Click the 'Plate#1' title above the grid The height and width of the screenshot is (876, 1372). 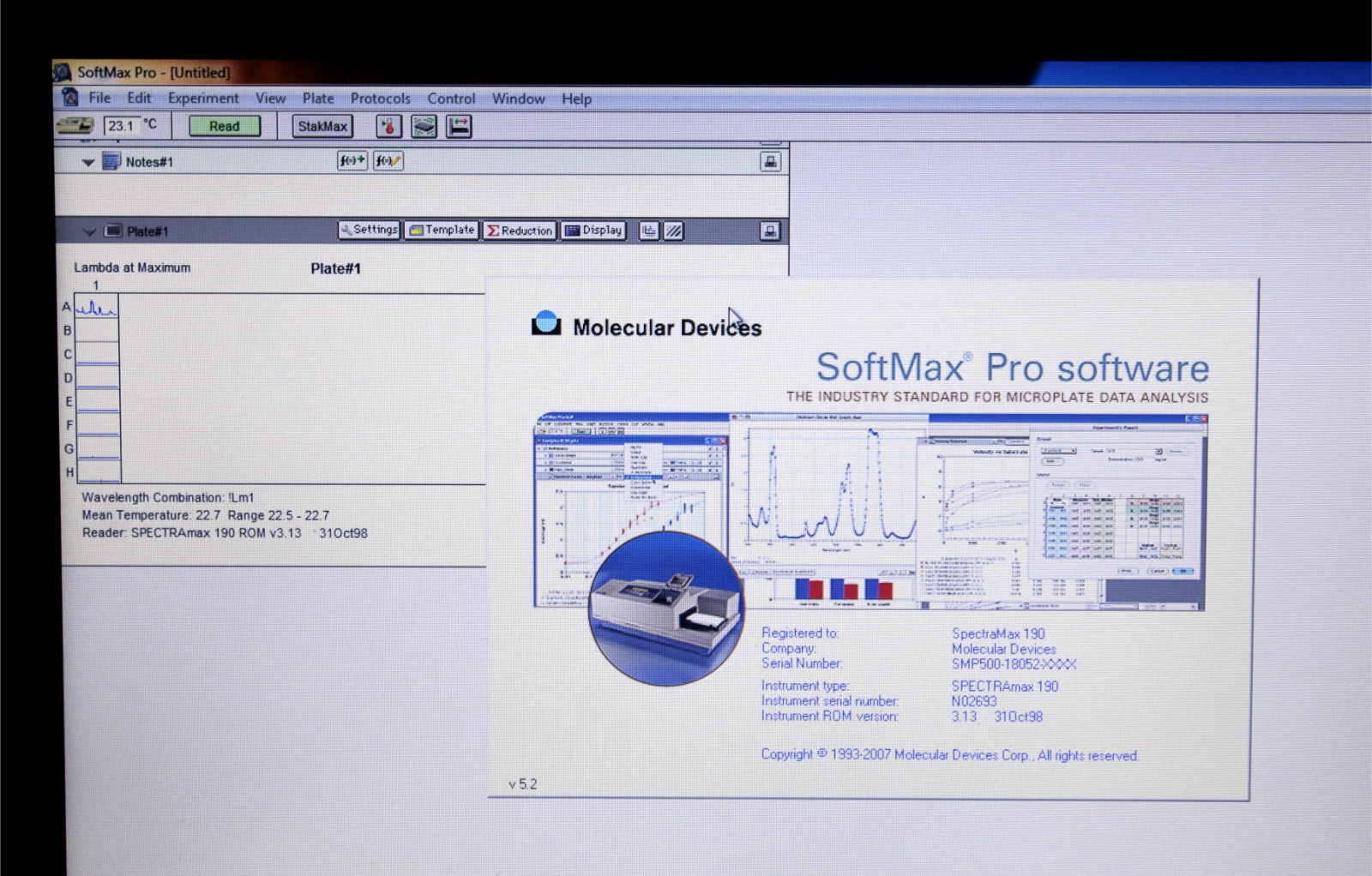click(335, 268)
